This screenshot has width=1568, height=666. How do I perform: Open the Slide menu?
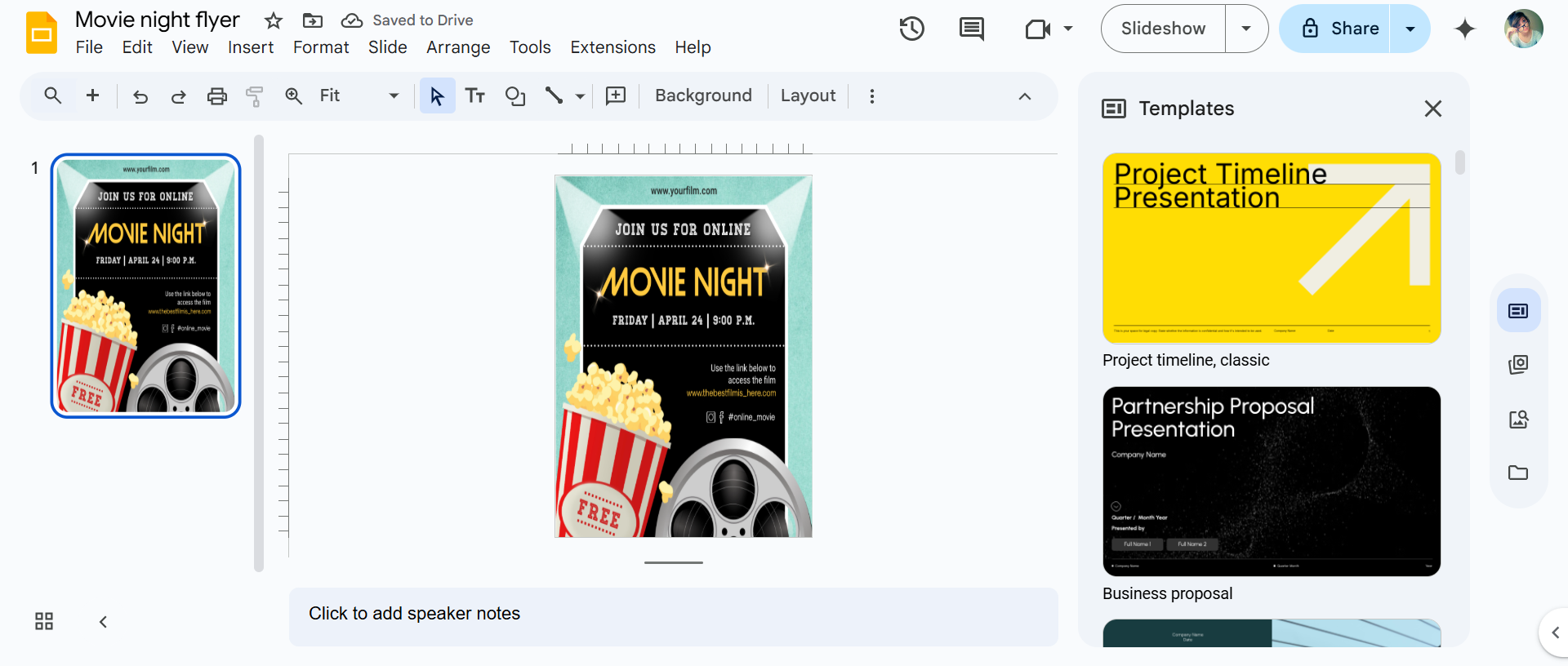point(388,47)
